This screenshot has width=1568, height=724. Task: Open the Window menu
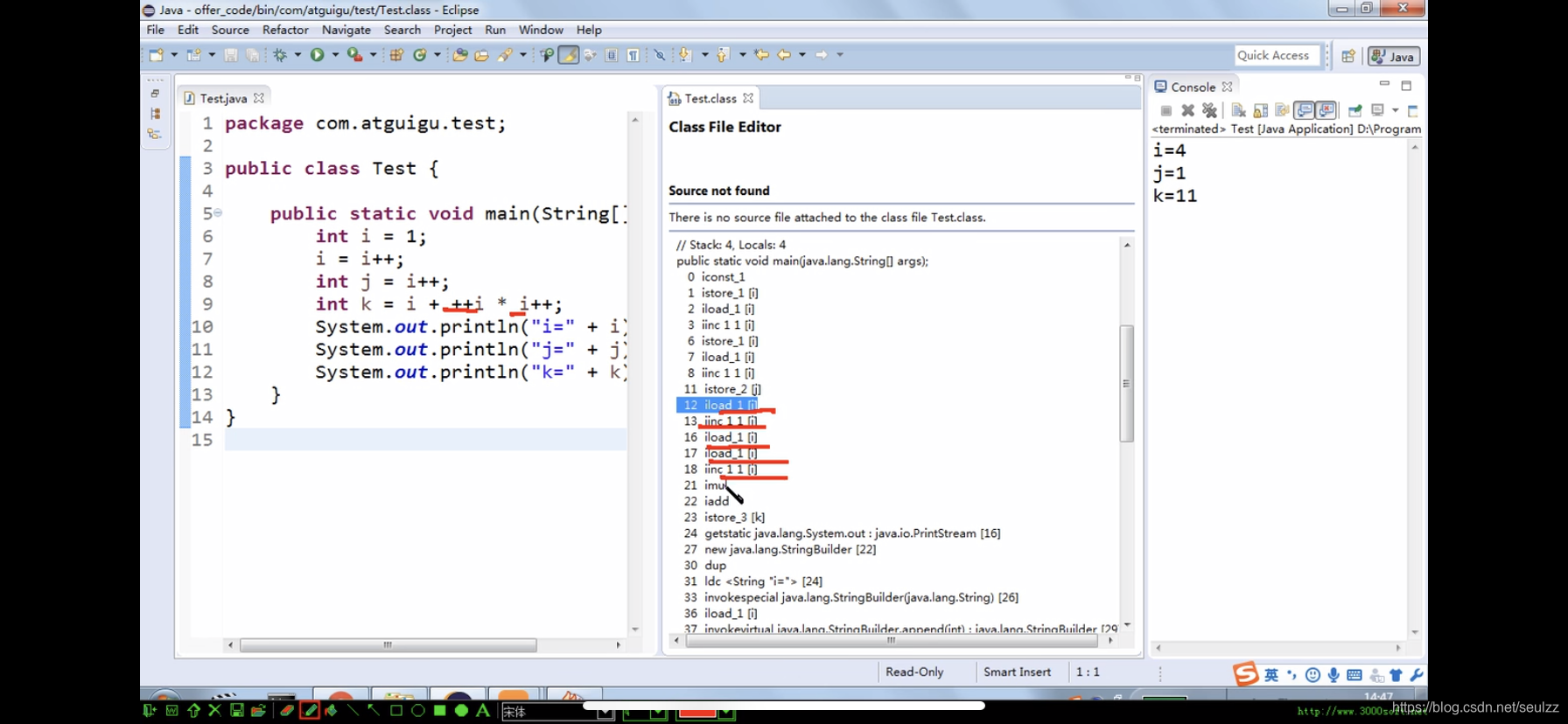541,30
